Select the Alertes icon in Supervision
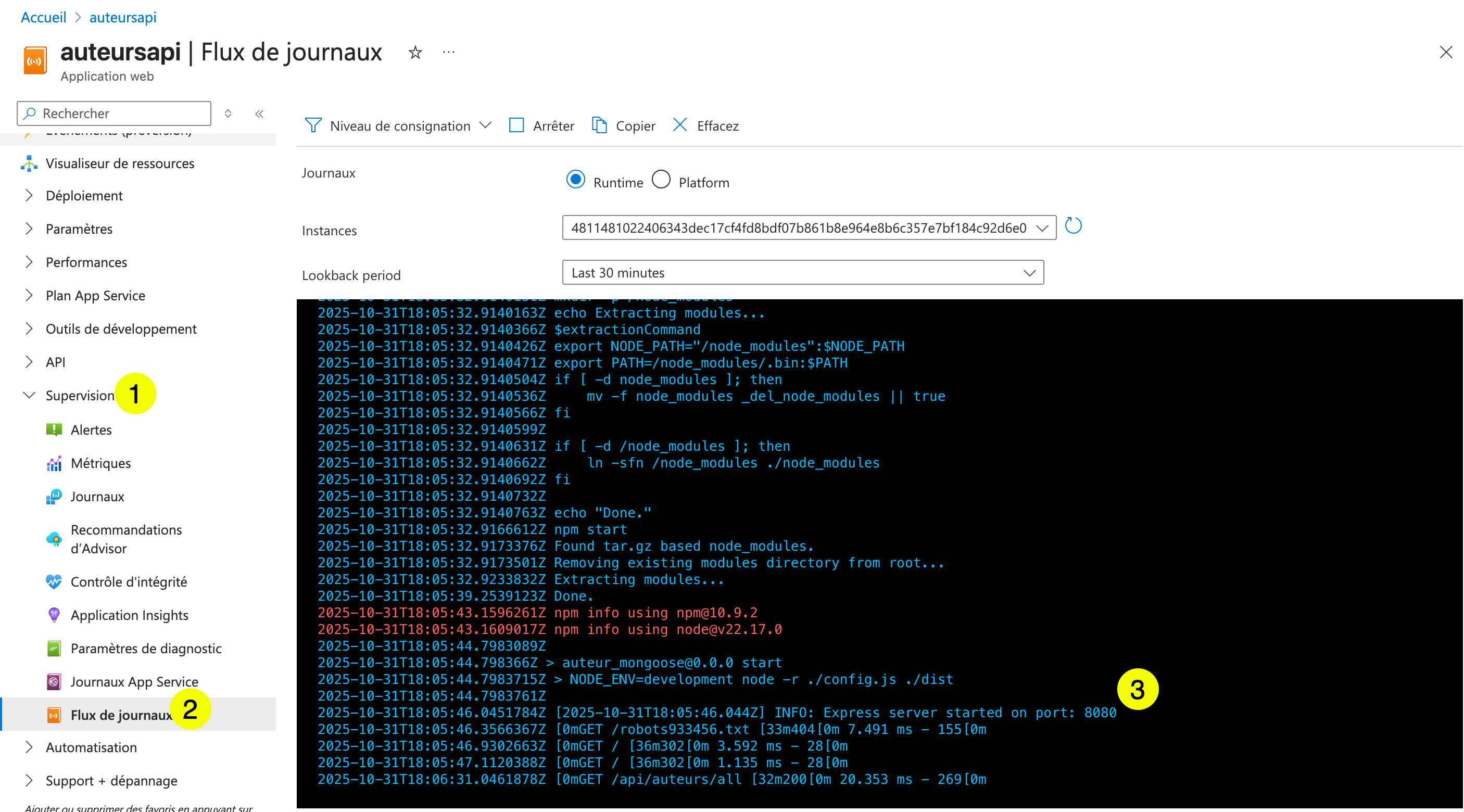1464x812 pixels. (54, 429)
